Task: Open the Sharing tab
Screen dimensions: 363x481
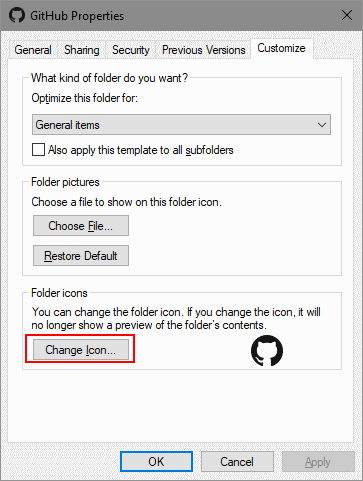Action: point(82,50)
